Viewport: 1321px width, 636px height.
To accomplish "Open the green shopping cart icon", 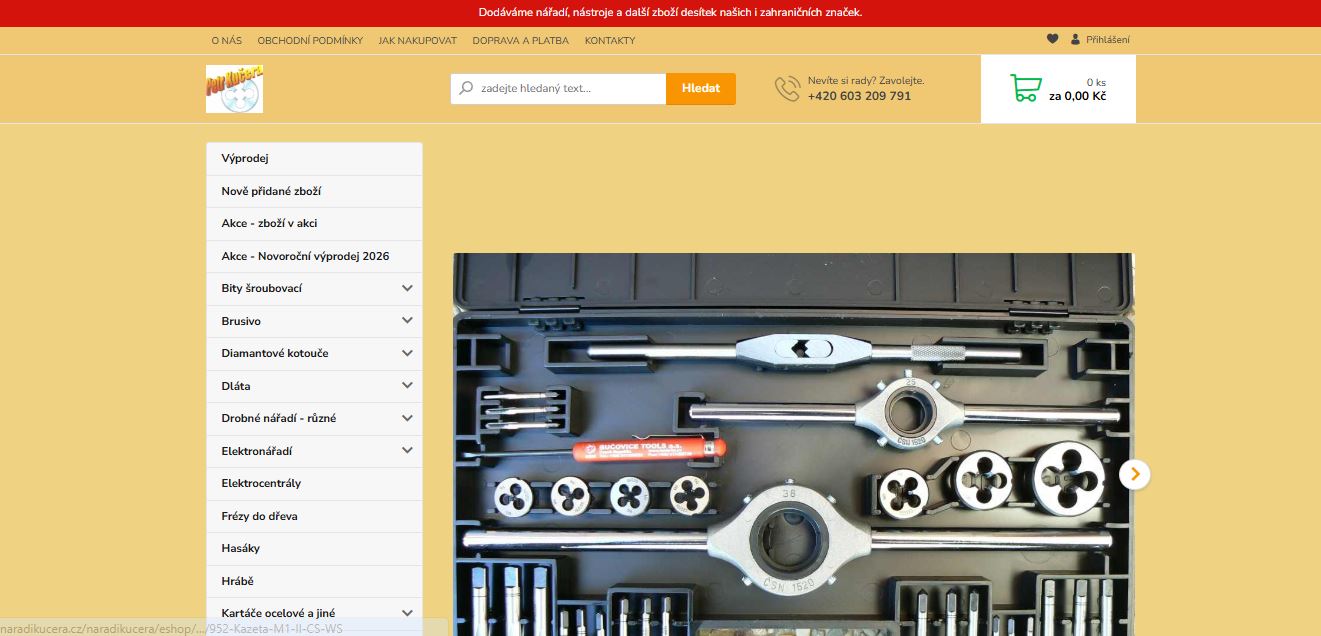I will [1025, 88].
